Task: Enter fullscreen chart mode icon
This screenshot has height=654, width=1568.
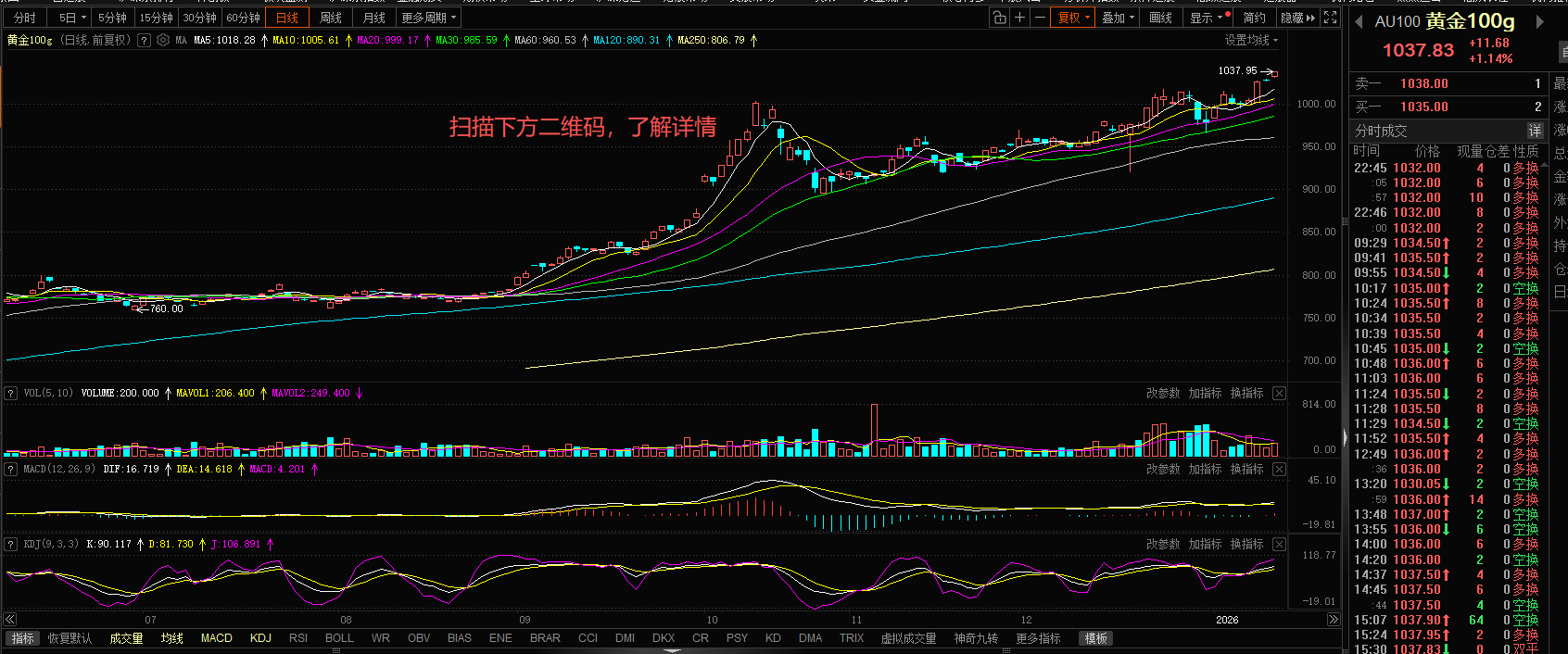Action: [1331, 18]
